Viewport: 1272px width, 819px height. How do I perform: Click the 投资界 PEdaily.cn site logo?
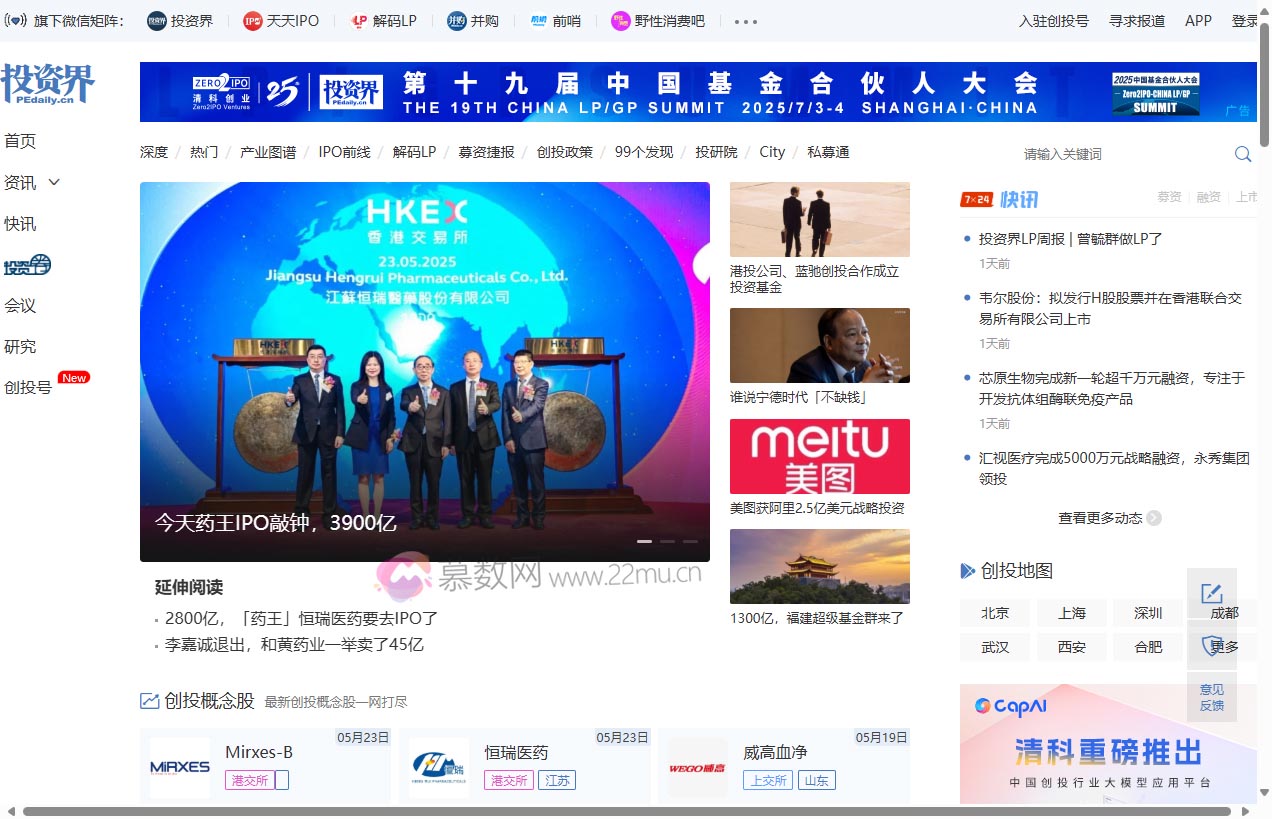(x=47, y=85)
